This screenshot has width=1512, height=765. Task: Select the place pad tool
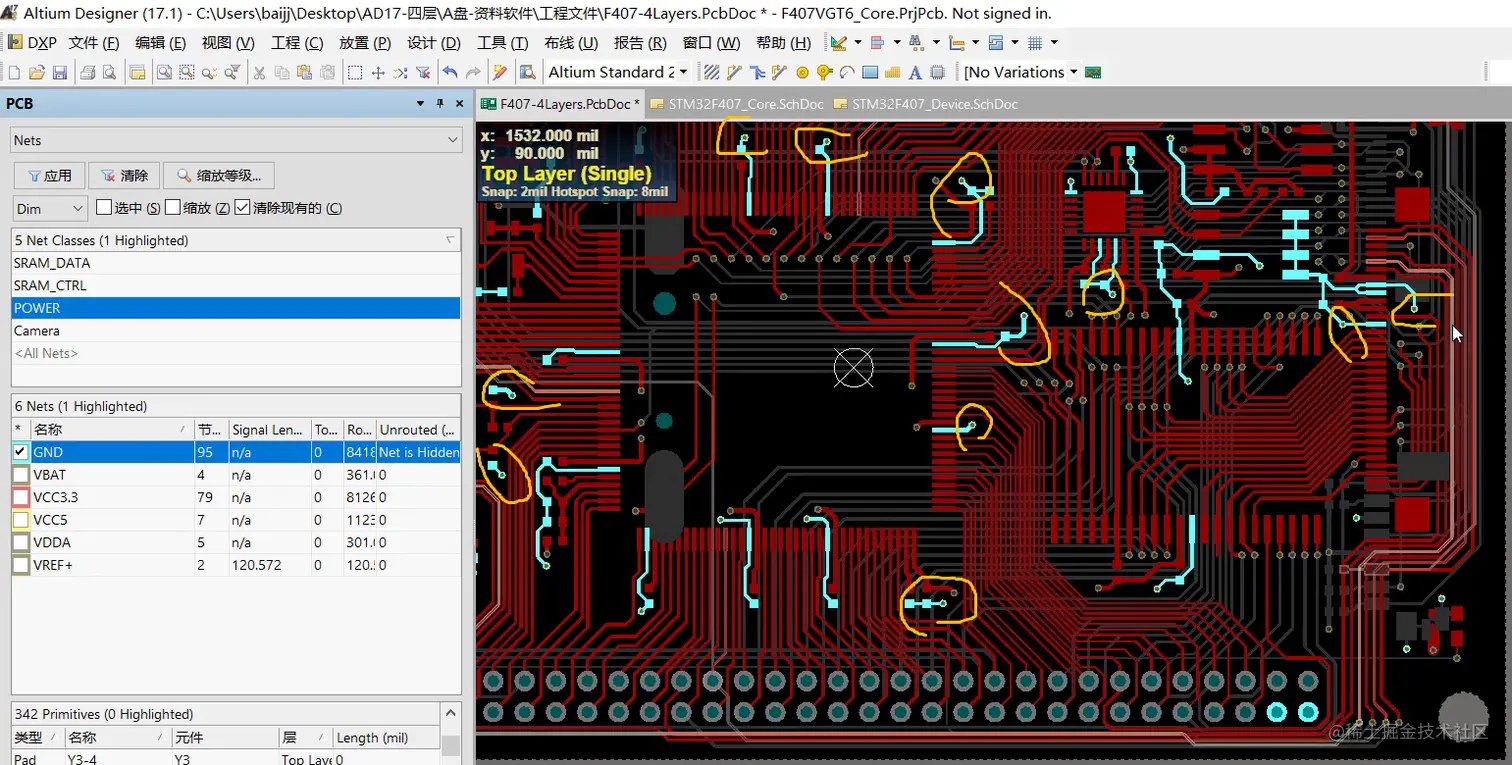pos(802,72)
